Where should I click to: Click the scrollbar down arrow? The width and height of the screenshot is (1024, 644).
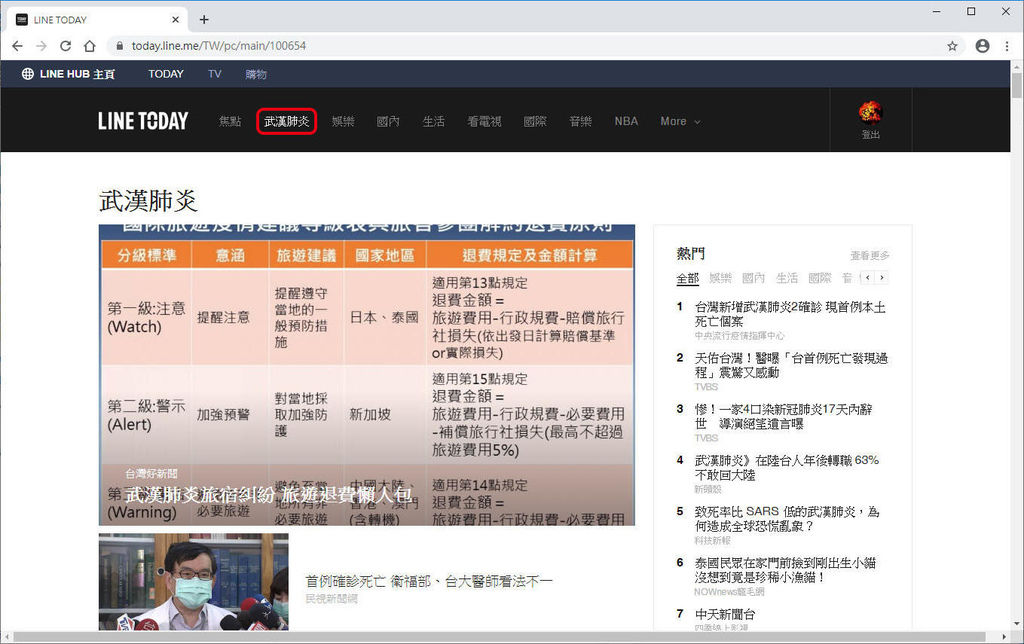1017,624
